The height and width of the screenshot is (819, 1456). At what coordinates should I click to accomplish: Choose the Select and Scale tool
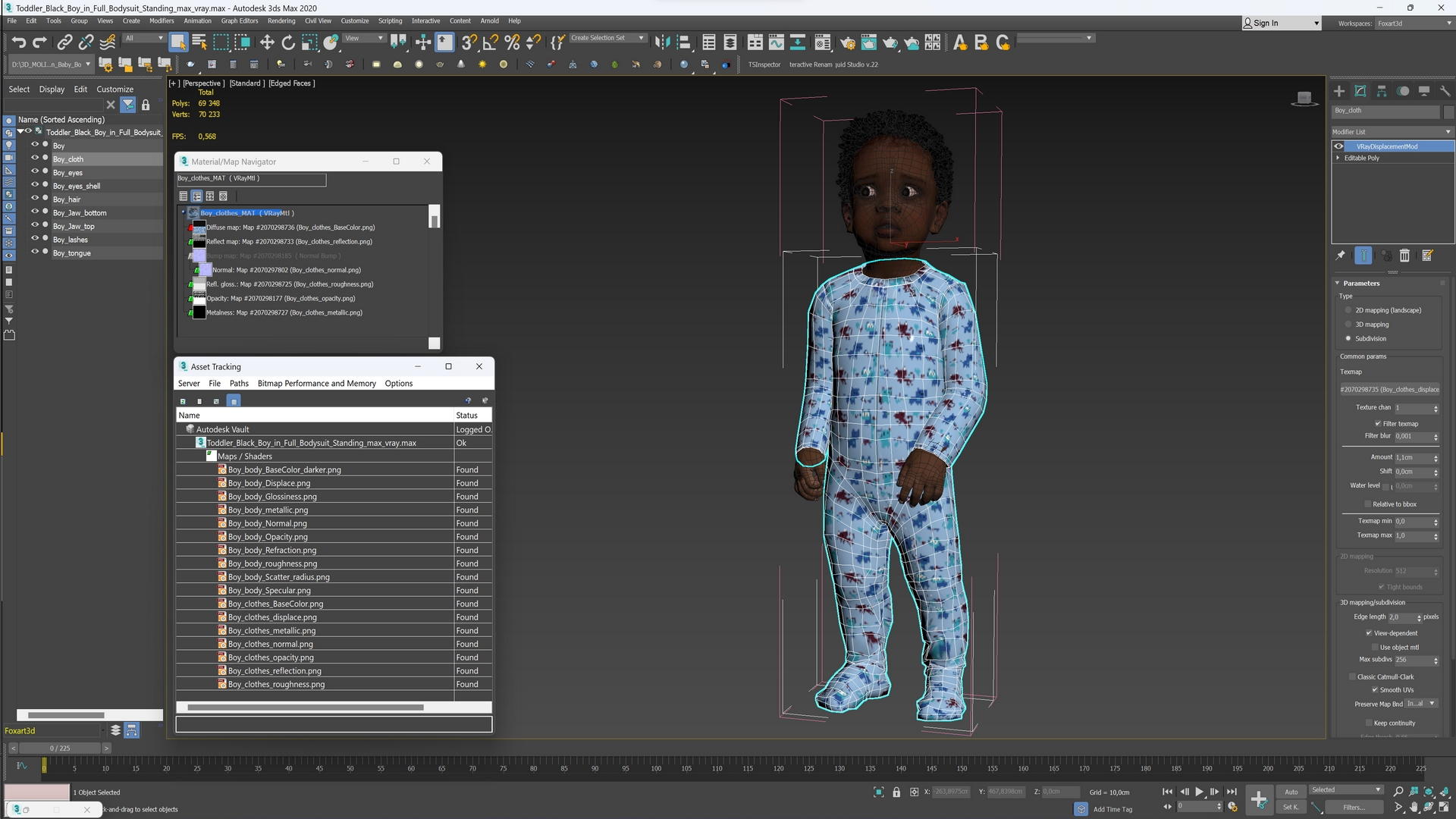tap(309, 42)
